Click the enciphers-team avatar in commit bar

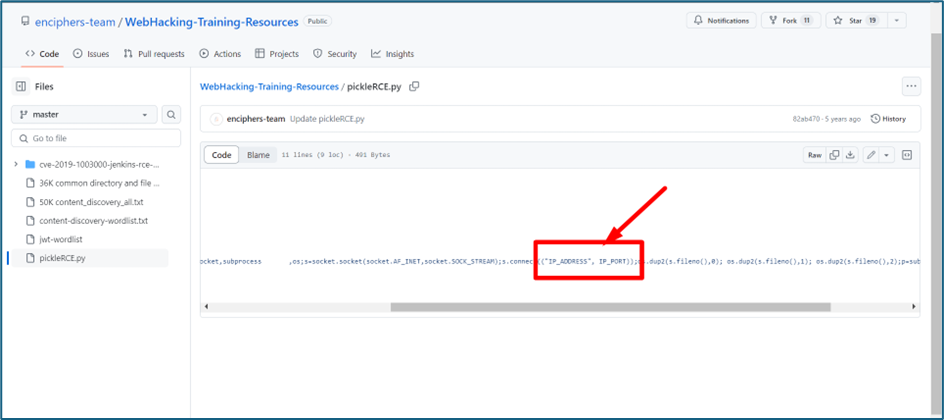click(216, 119)
